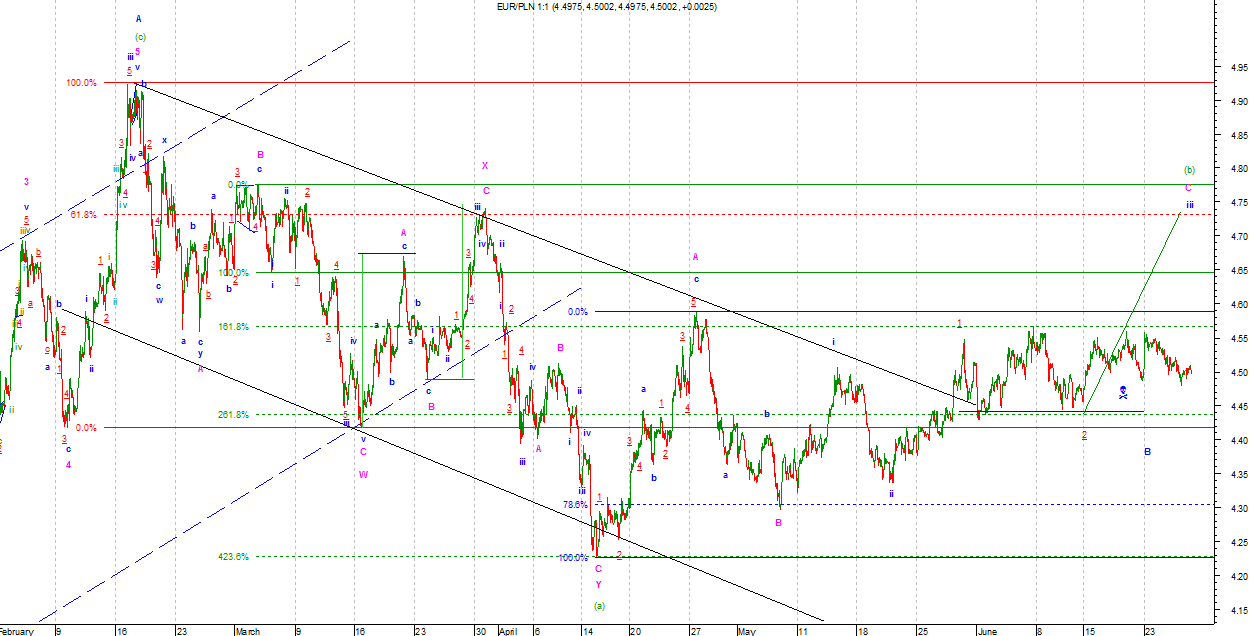The width and height of the screenshot is (1250, 636).
Task: Click the EUR/PLN 1:1 chart title
Action: [x=606, y=7]
